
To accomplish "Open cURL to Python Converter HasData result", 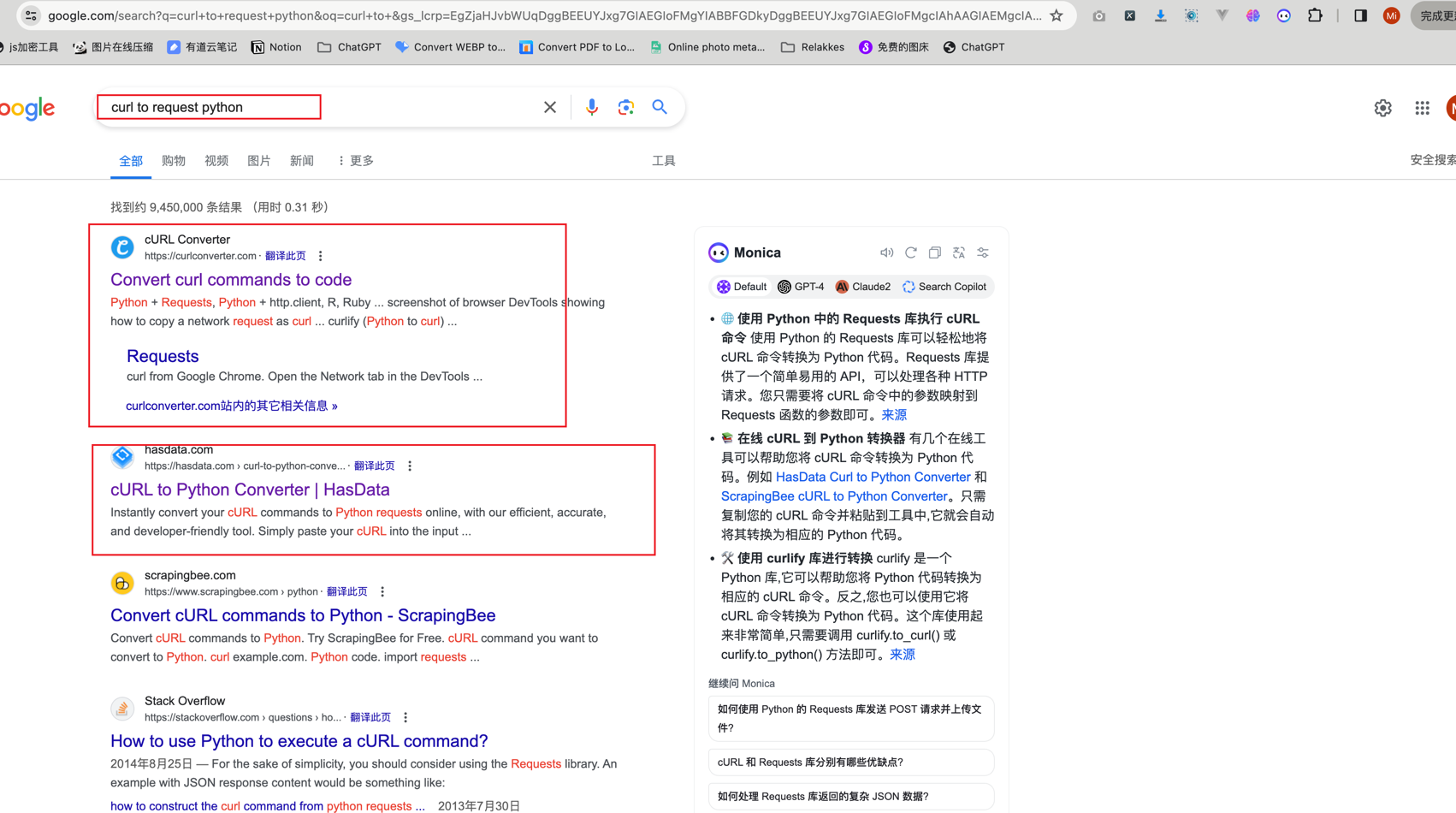I will click(x=250, y=490).
